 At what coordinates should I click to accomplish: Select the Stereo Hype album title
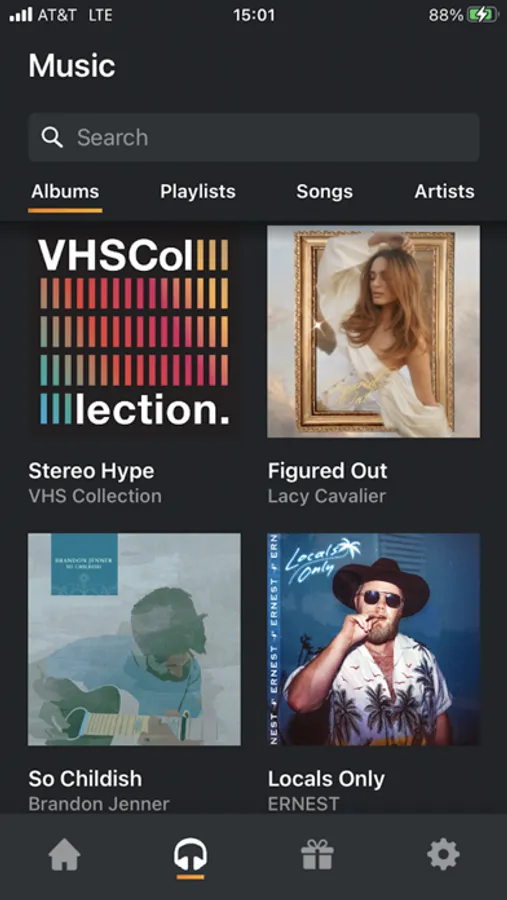coord(91,471)
